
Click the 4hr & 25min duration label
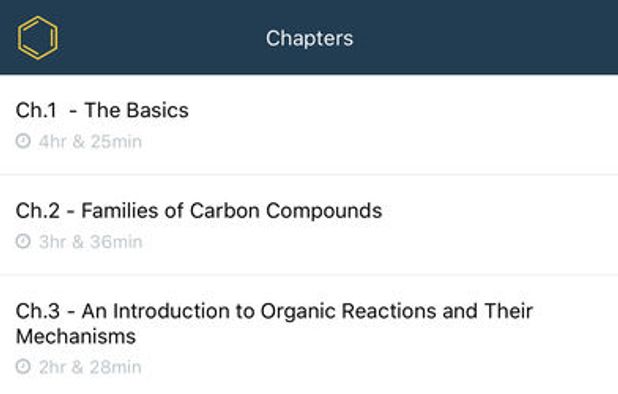point(90,141)
